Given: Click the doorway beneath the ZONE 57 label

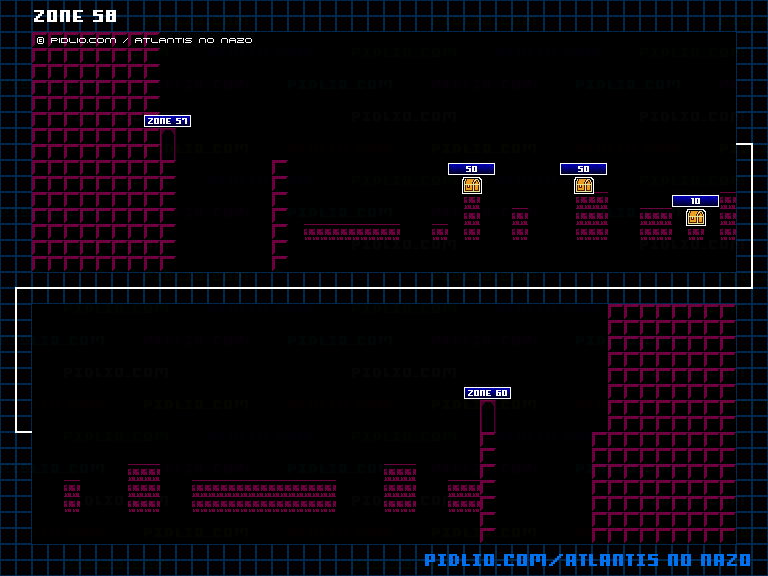Looking at the screenshot, I should [x=168, y=145].
